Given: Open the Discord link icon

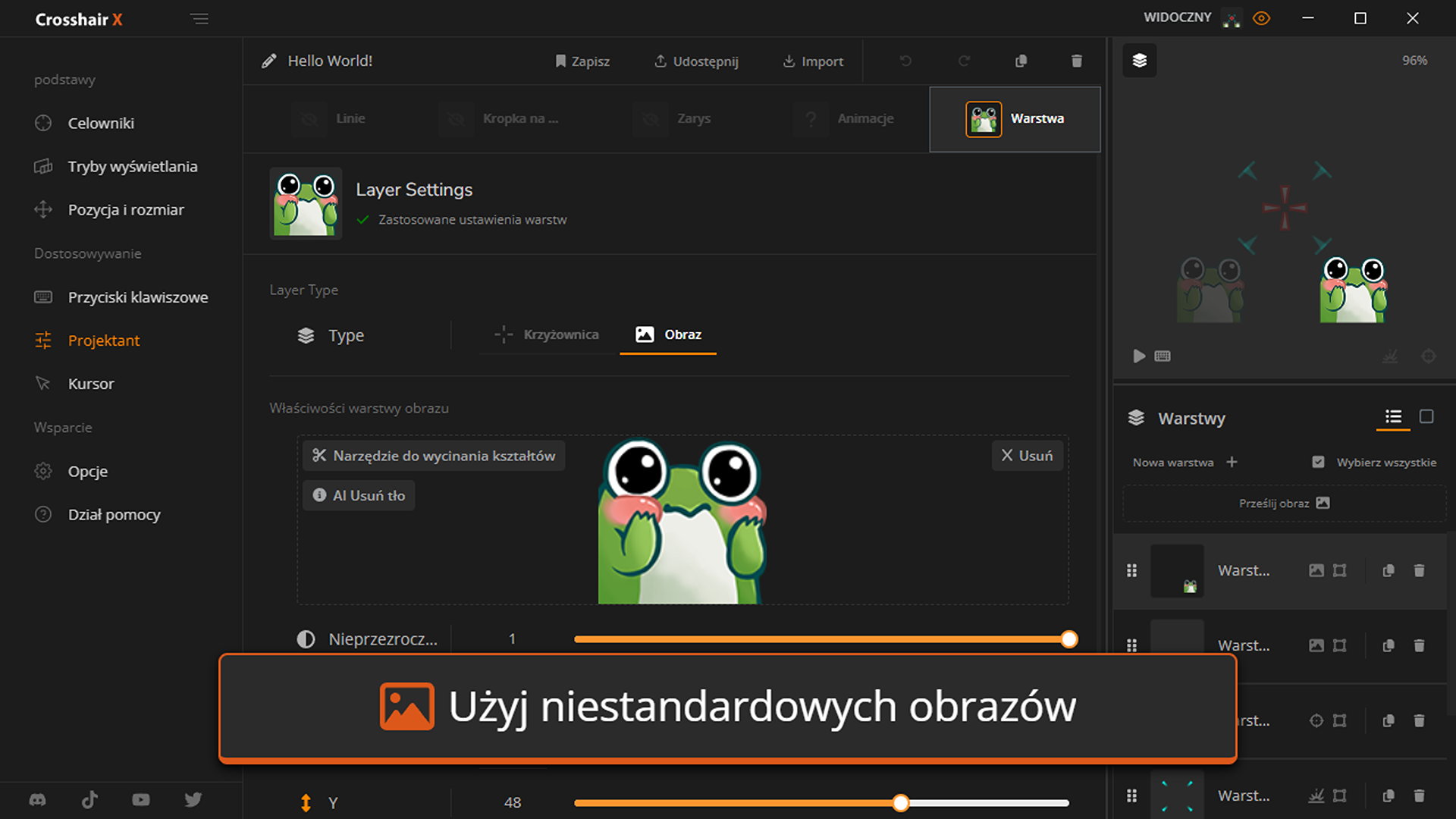Looking at the screenshot, I should tap(37, 799).
